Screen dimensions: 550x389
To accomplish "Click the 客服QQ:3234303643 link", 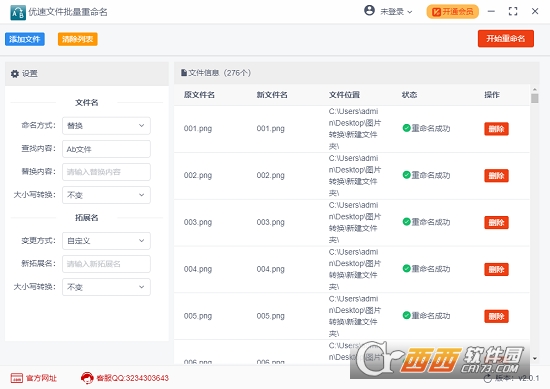I will 133,378.
